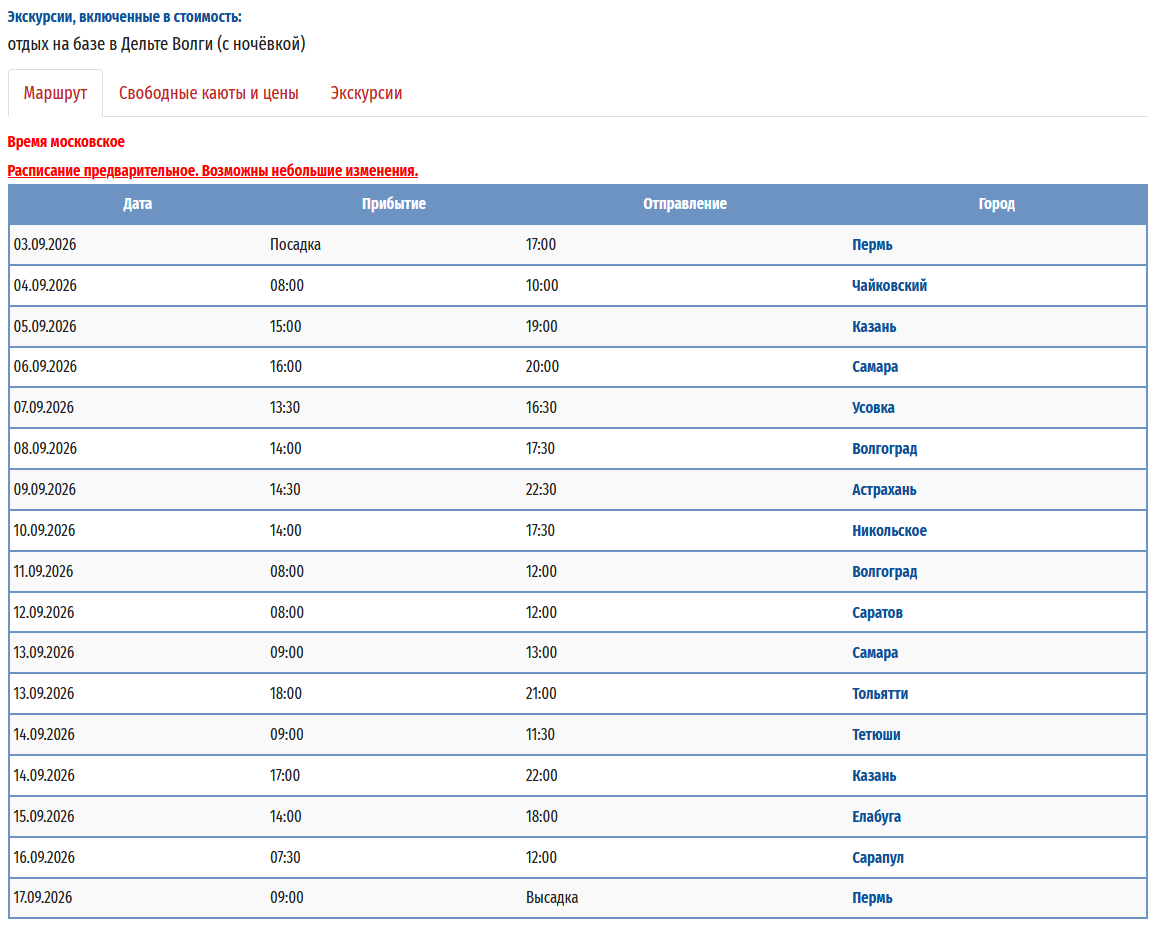Click the underlined Расписание предварительное notice
Viewport: 1154px width, 927px height.
point(212,171)
